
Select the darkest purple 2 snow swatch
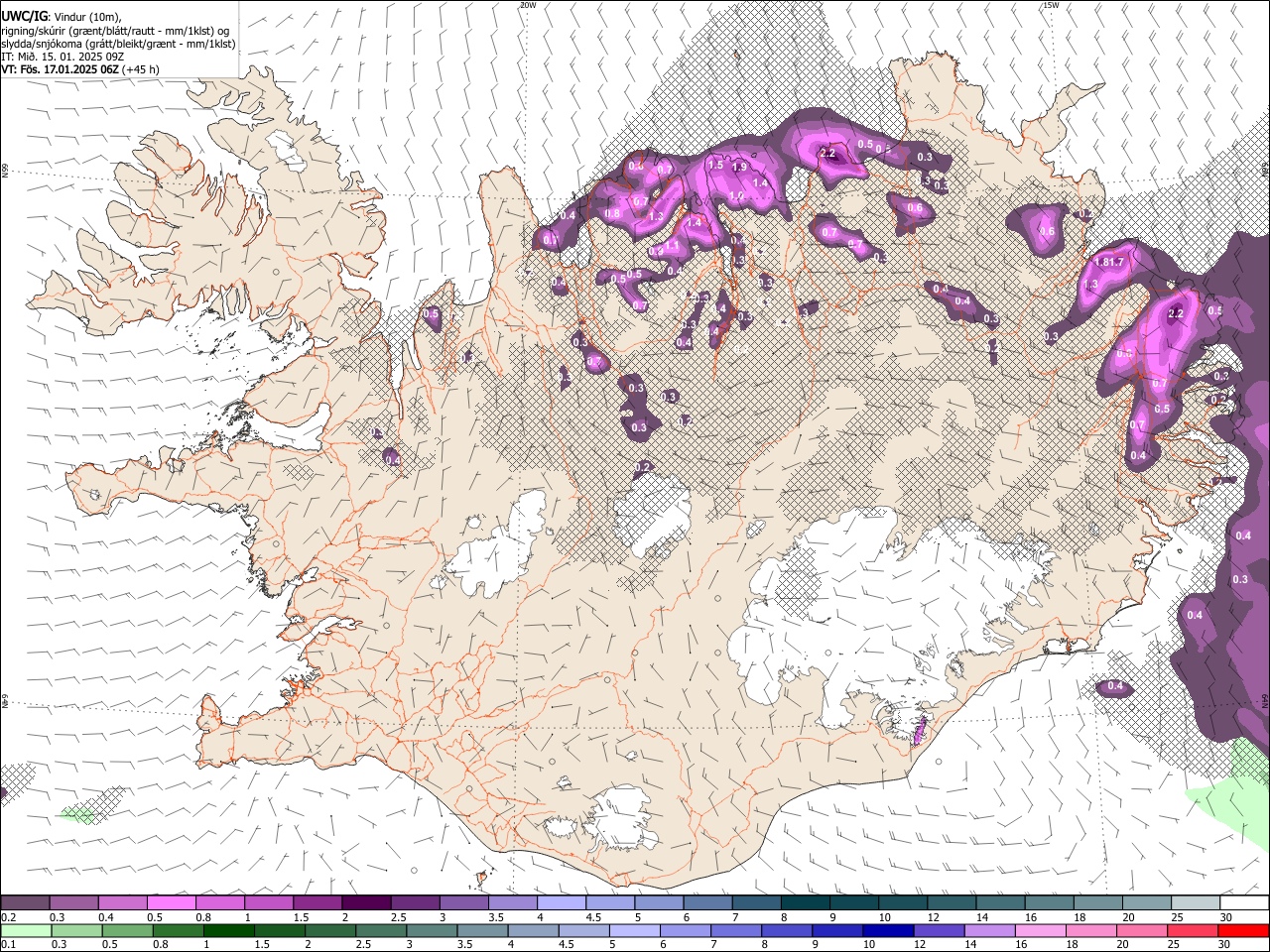366,902
